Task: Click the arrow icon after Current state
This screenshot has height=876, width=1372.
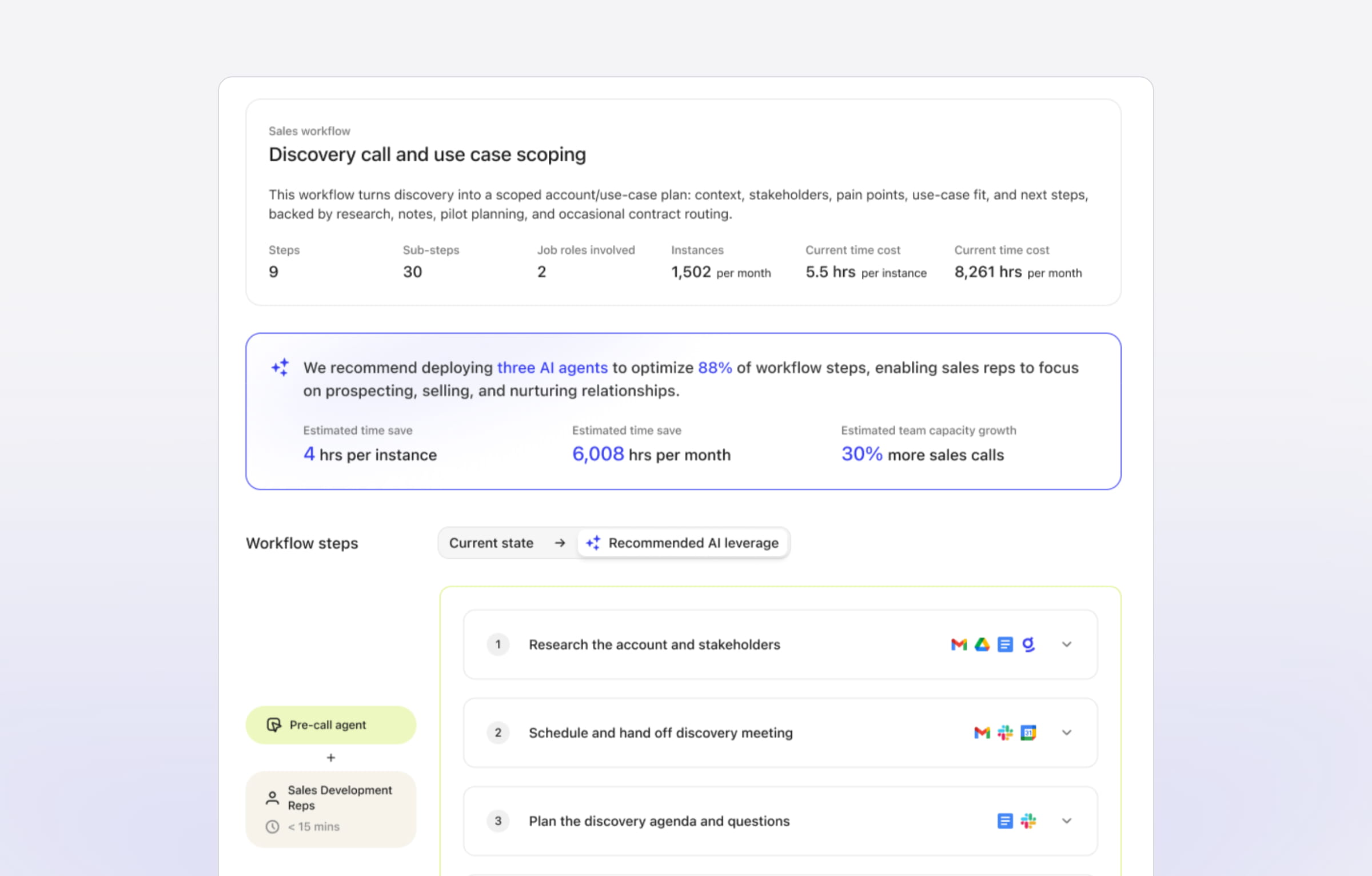Action: click(x=560, y=543)
